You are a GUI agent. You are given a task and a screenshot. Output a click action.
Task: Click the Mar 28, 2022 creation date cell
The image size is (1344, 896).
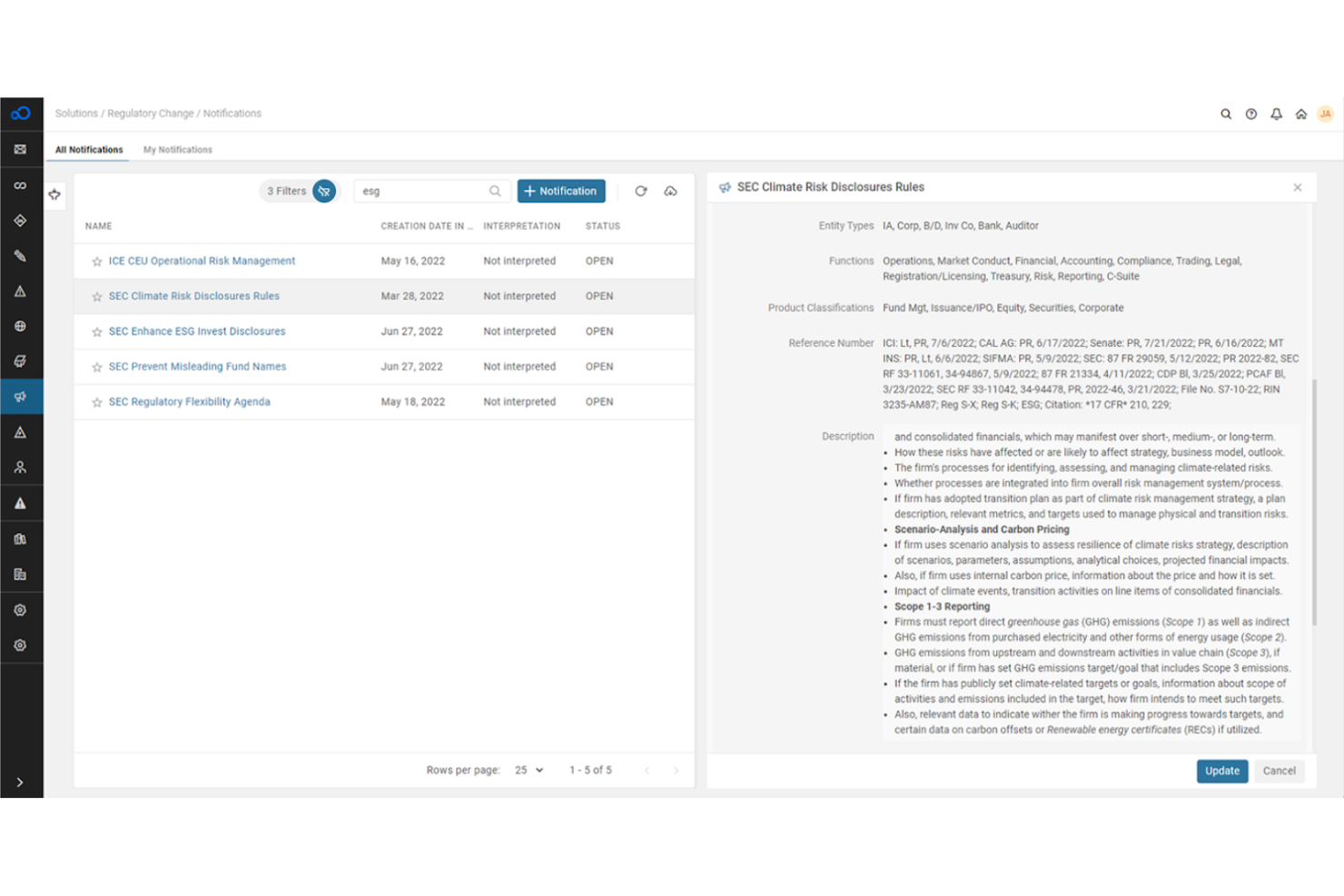point(412,296)
